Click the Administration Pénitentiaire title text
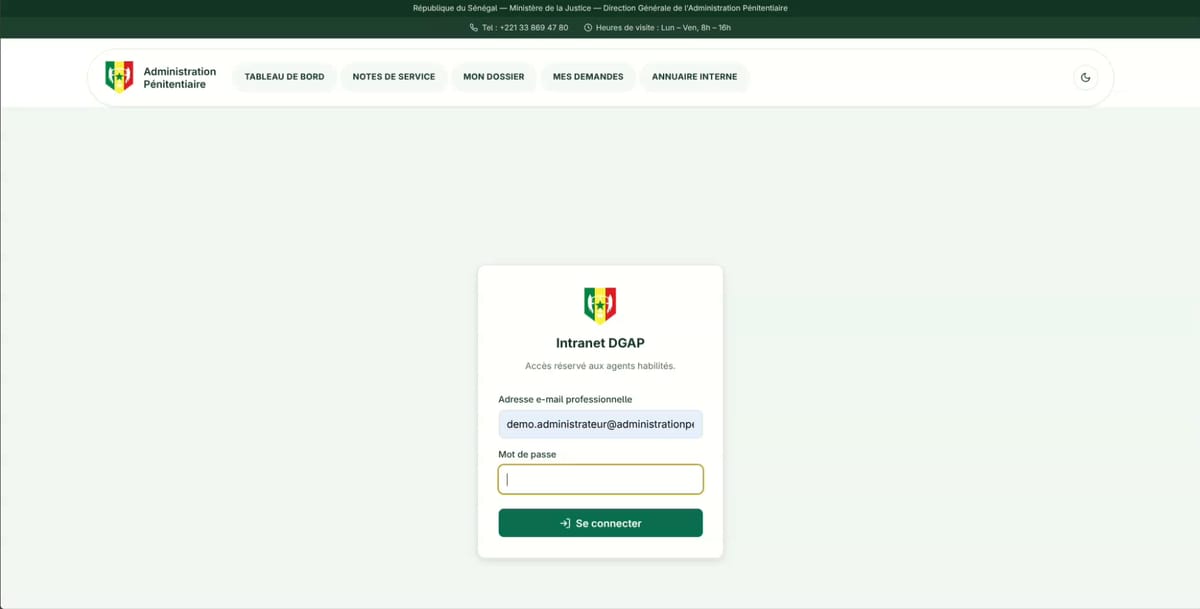Screen dimensions: 1200x609 [180, 78]
